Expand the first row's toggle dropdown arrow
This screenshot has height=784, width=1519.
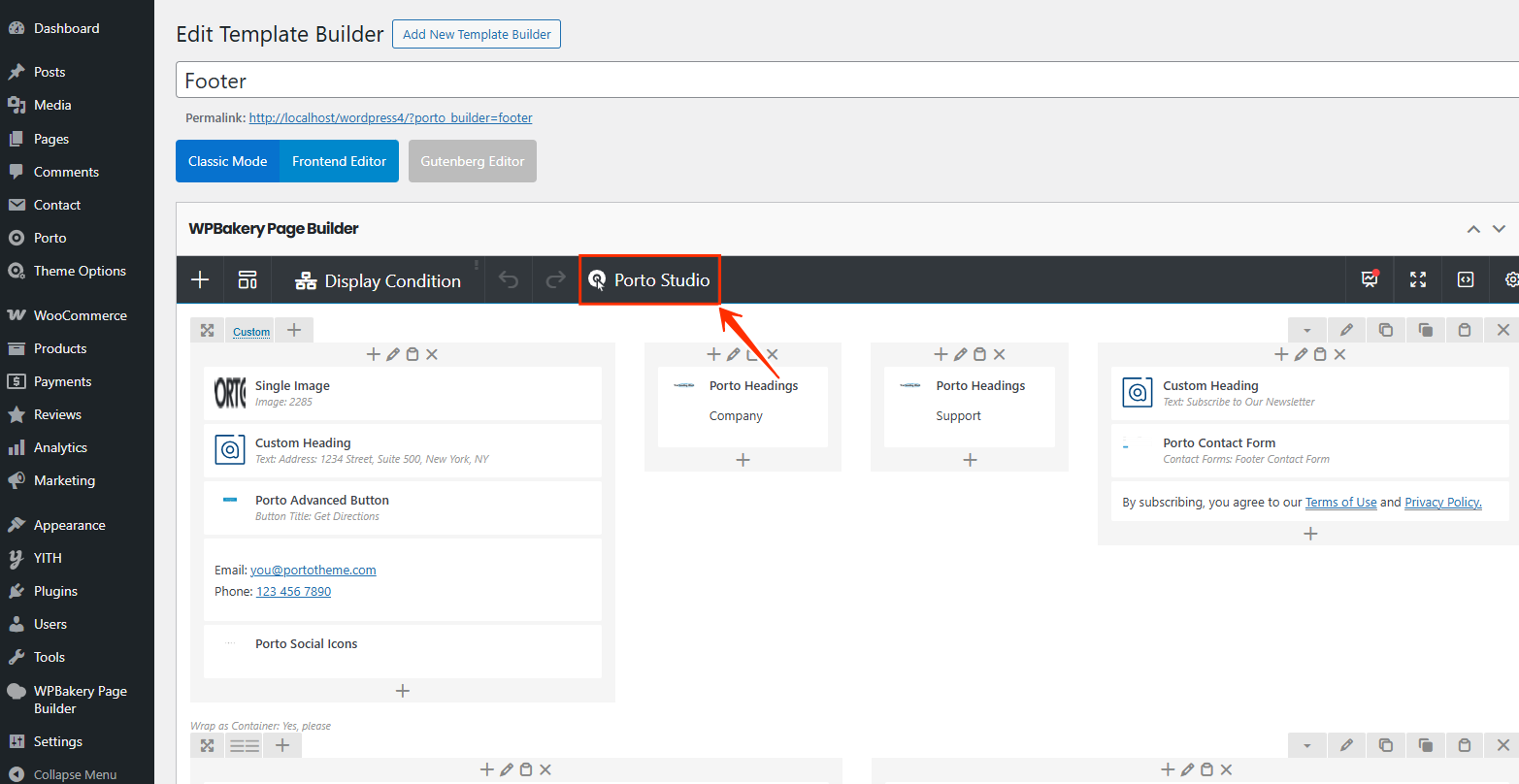pos(1307,331)
